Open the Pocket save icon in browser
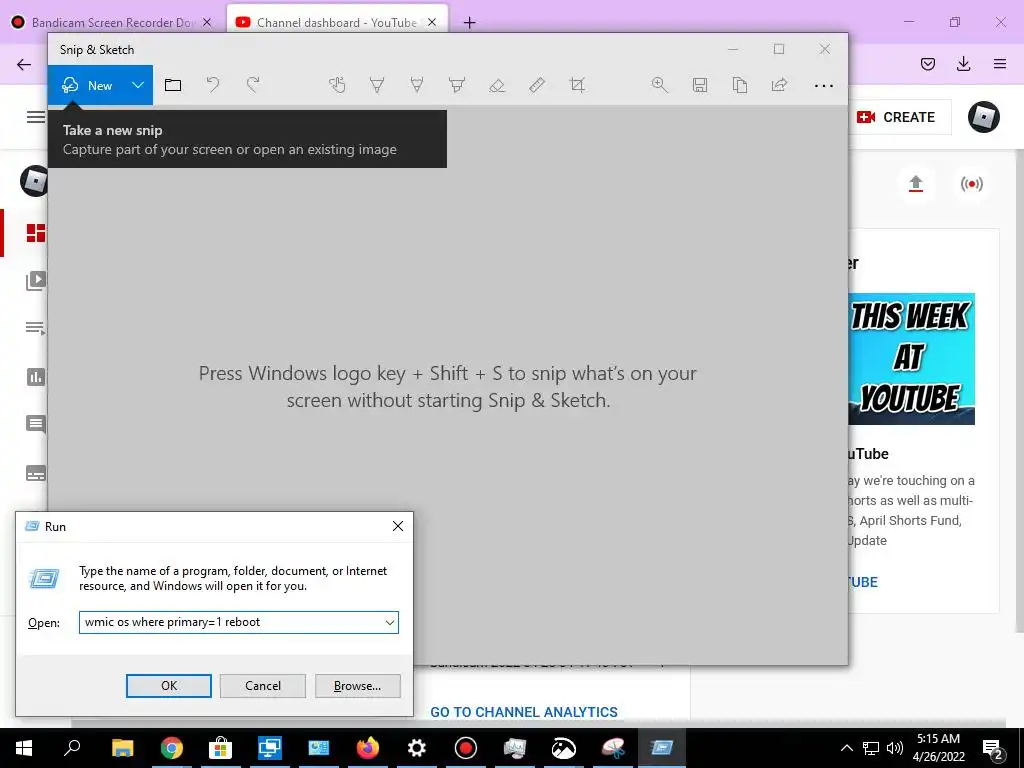The width and height of the screenshot is (1024, 768). (928, 64)
